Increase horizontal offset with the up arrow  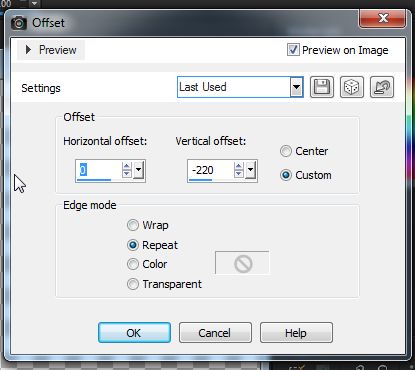[127, 166]
